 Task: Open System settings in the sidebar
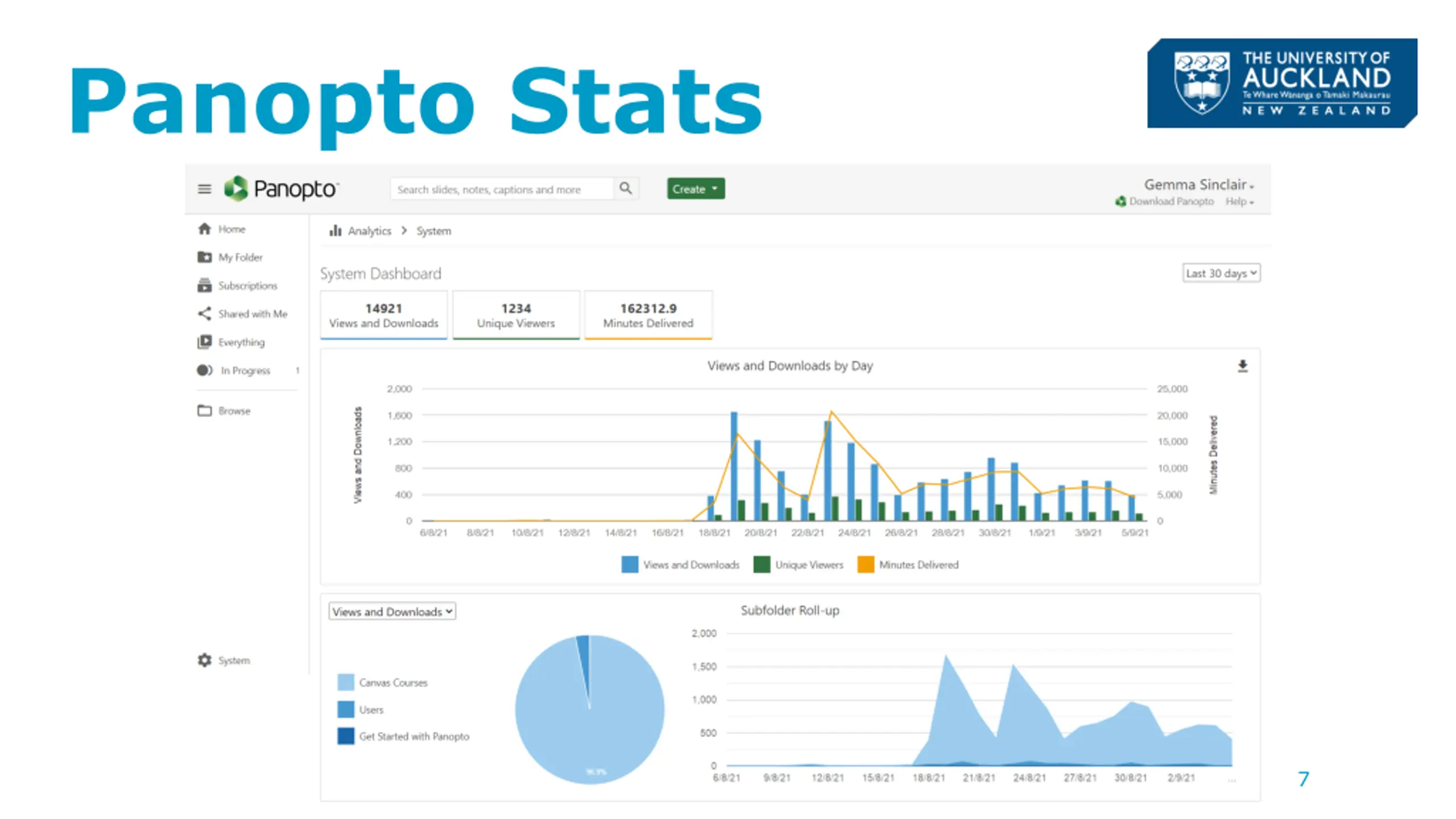[x=234, y=660]
